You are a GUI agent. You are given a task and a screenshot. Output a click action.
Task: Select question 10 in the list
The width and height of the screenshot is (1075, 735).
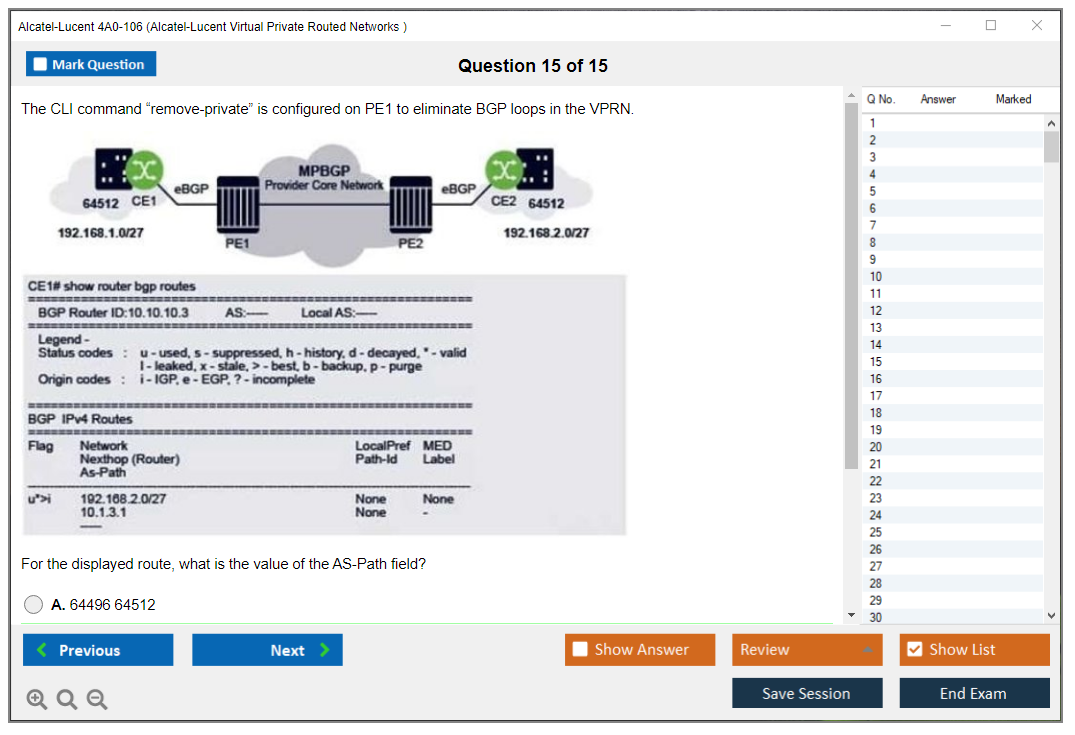pyautogui.click(x=876, y=277)
